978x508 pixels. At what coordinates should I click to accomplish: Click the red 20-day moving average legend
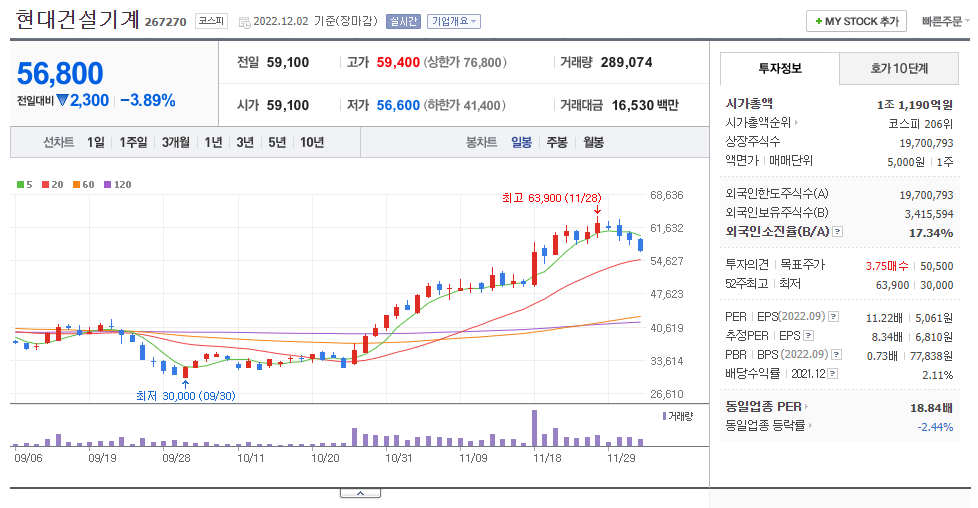(52, 185)
